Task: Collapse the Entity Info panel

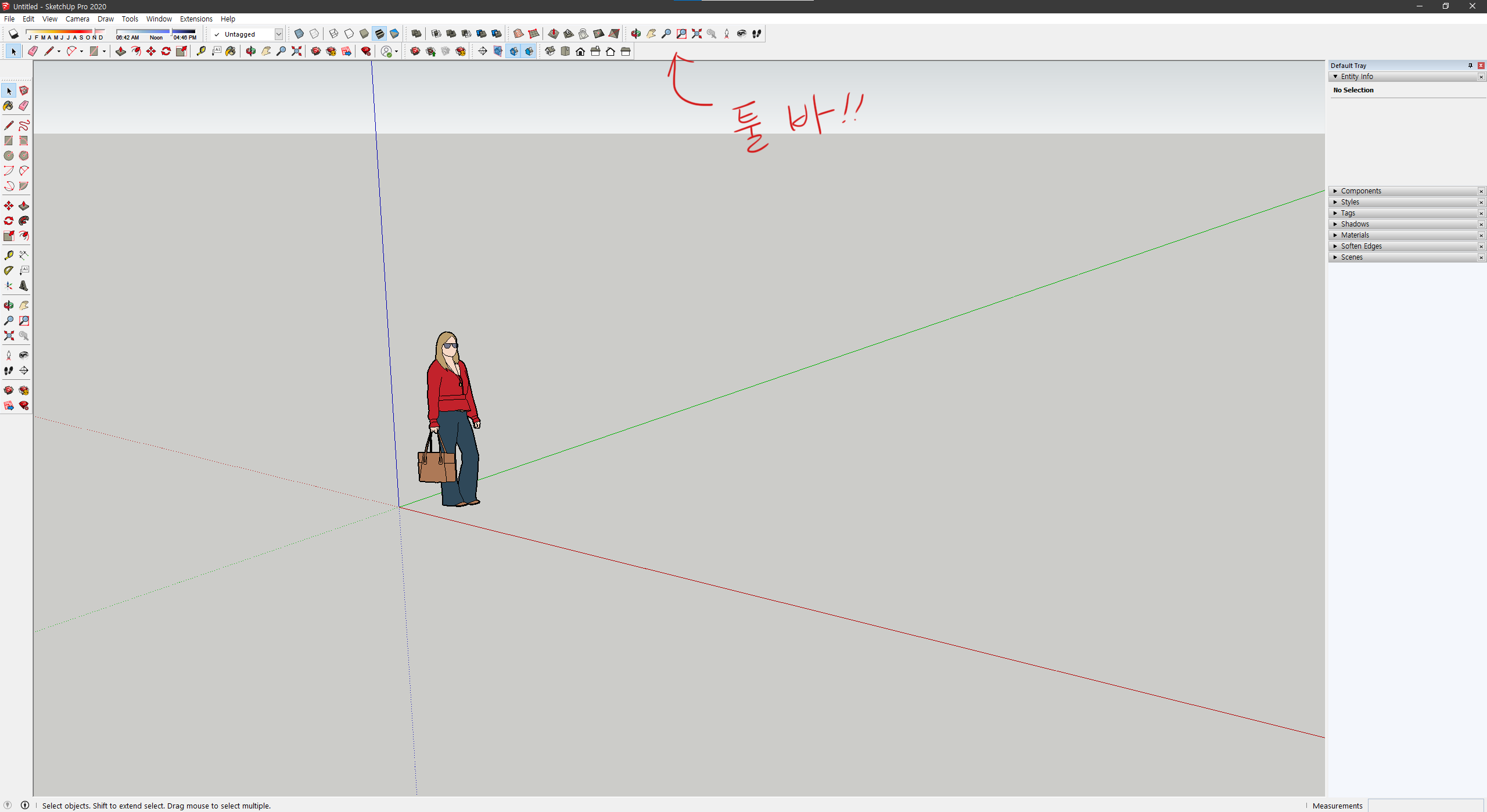Action: tap(1336, 77)
